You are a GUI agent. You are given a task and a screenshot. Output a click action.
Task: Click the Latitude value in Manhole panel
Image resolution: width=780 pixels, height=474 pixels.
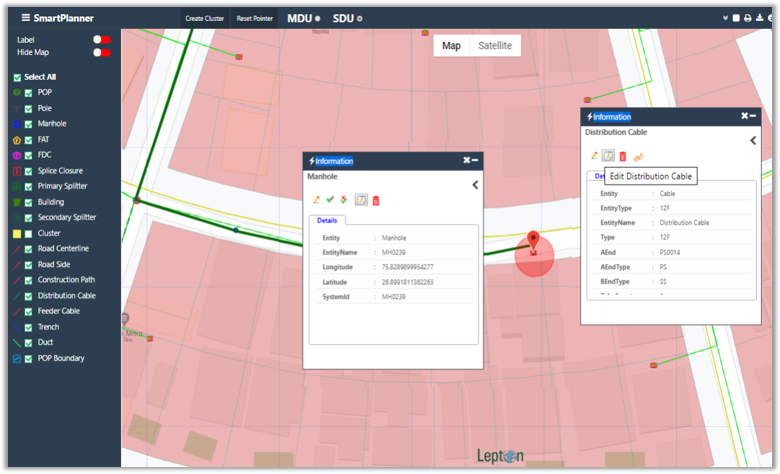pos(407,282)
